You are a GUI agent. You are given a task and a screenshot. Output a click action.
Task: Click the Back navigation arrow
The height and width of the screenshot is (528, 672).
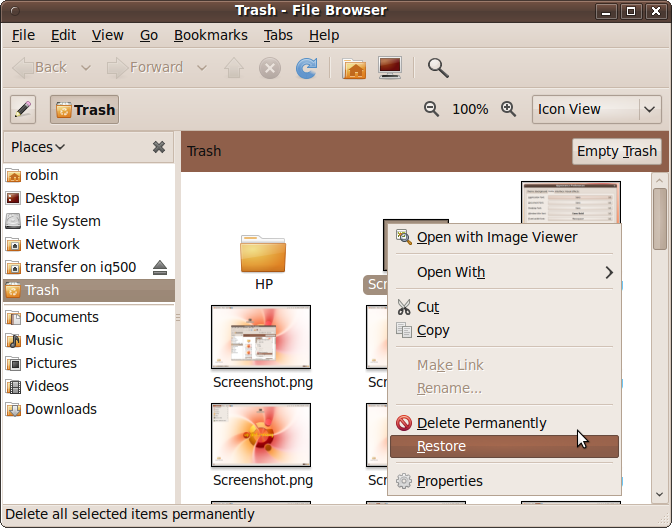point(39,68)
